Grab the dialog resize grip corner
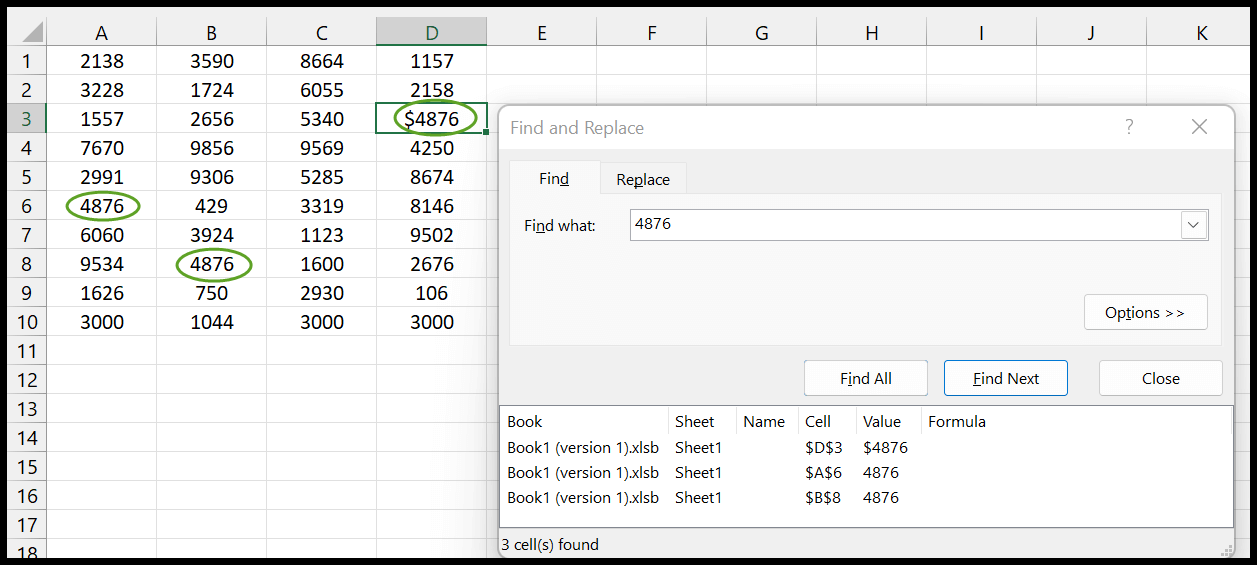Screen dimensions: 1257x565 [x=1225, y=549]
